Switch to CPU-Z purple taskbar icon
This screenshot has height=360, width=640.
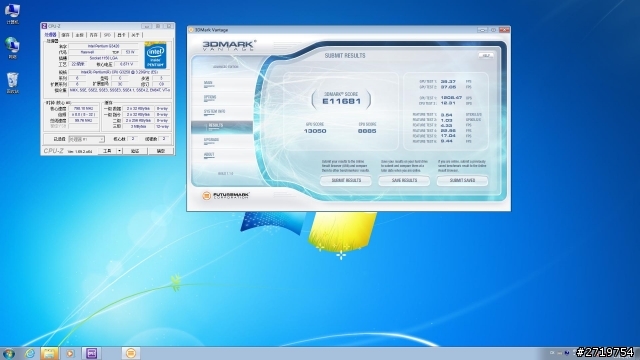pos(91,353)
